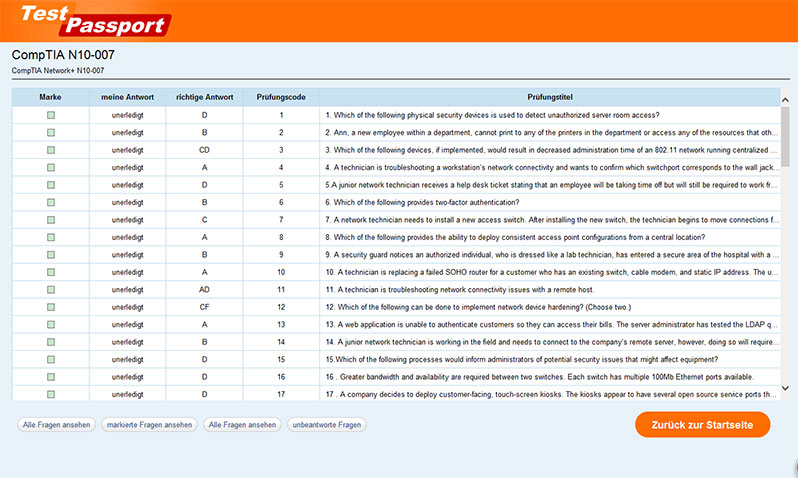
Task: Open question 15 about potential security issues
Action: point(522,359)
